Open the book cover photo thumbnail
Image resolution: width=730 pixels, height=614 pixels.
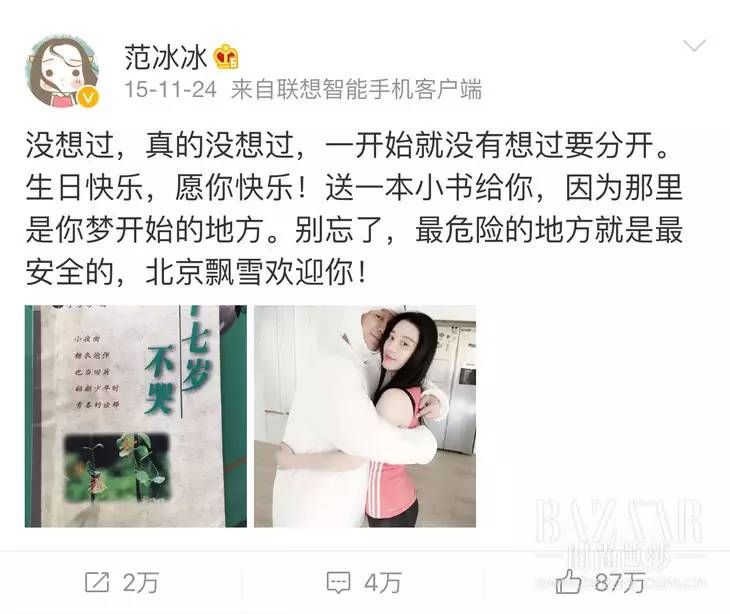pos(135,416)
